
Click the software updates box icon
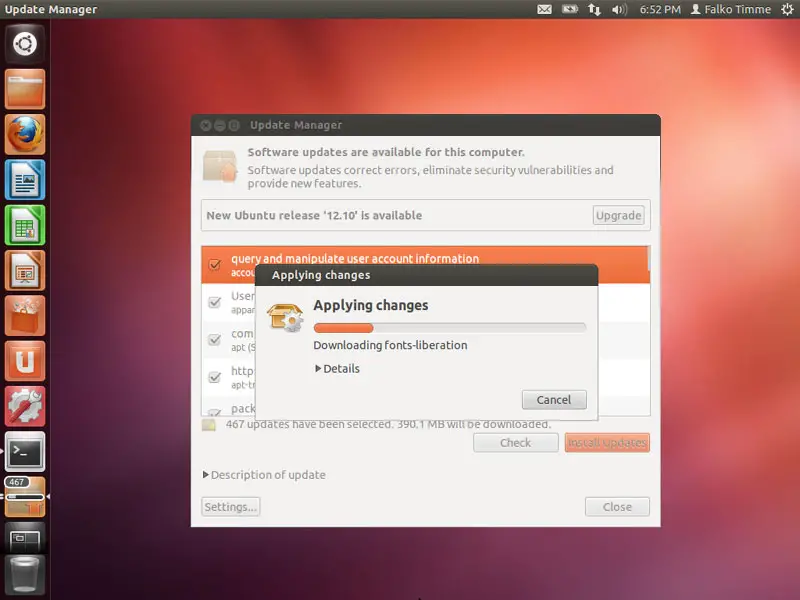point(220,166)
